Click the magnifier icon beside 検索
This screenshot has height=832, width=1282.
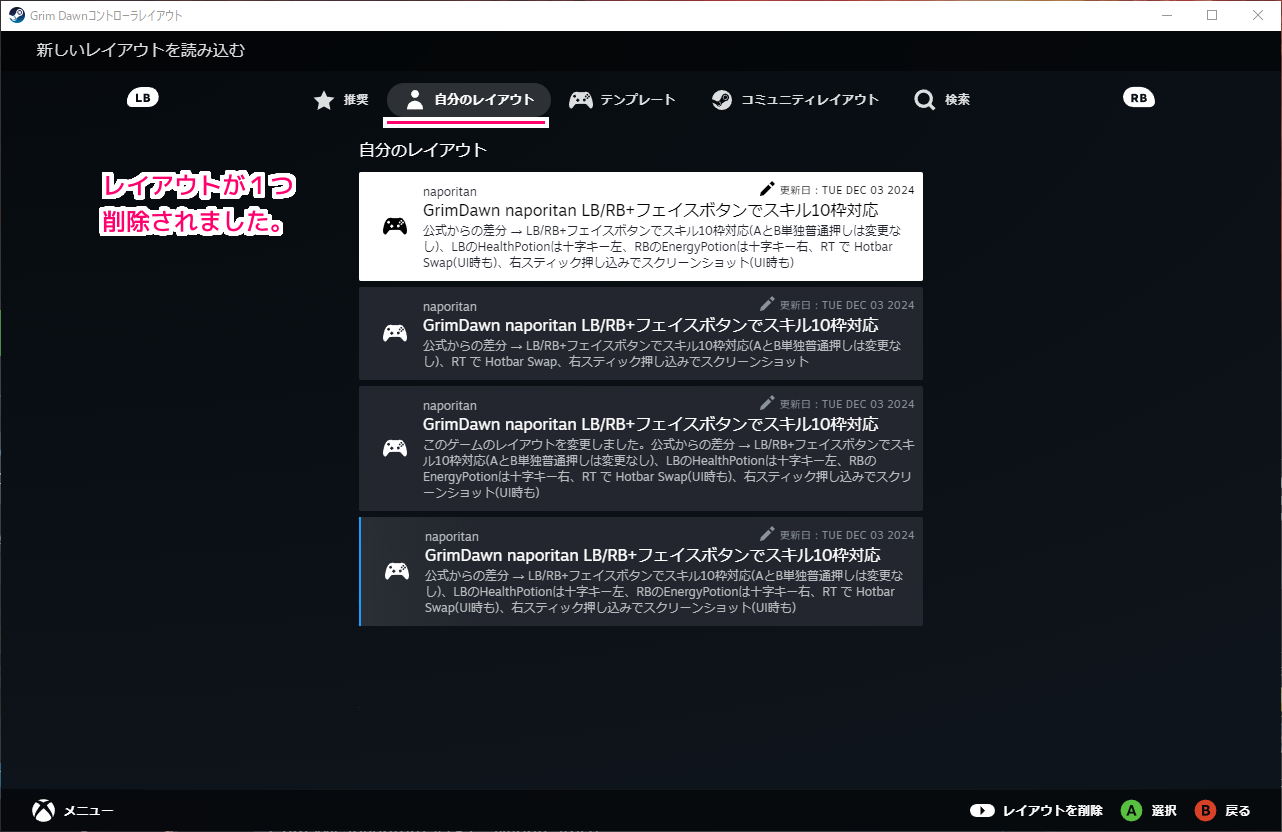pyautogui.click(x=925, y=100)
